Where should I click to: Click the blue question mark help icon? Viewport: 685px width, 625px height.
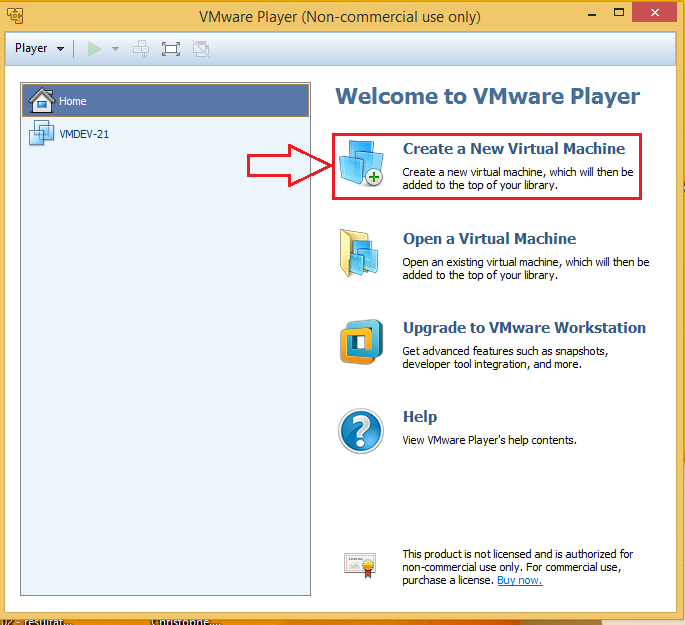click(x=361, y=431)
